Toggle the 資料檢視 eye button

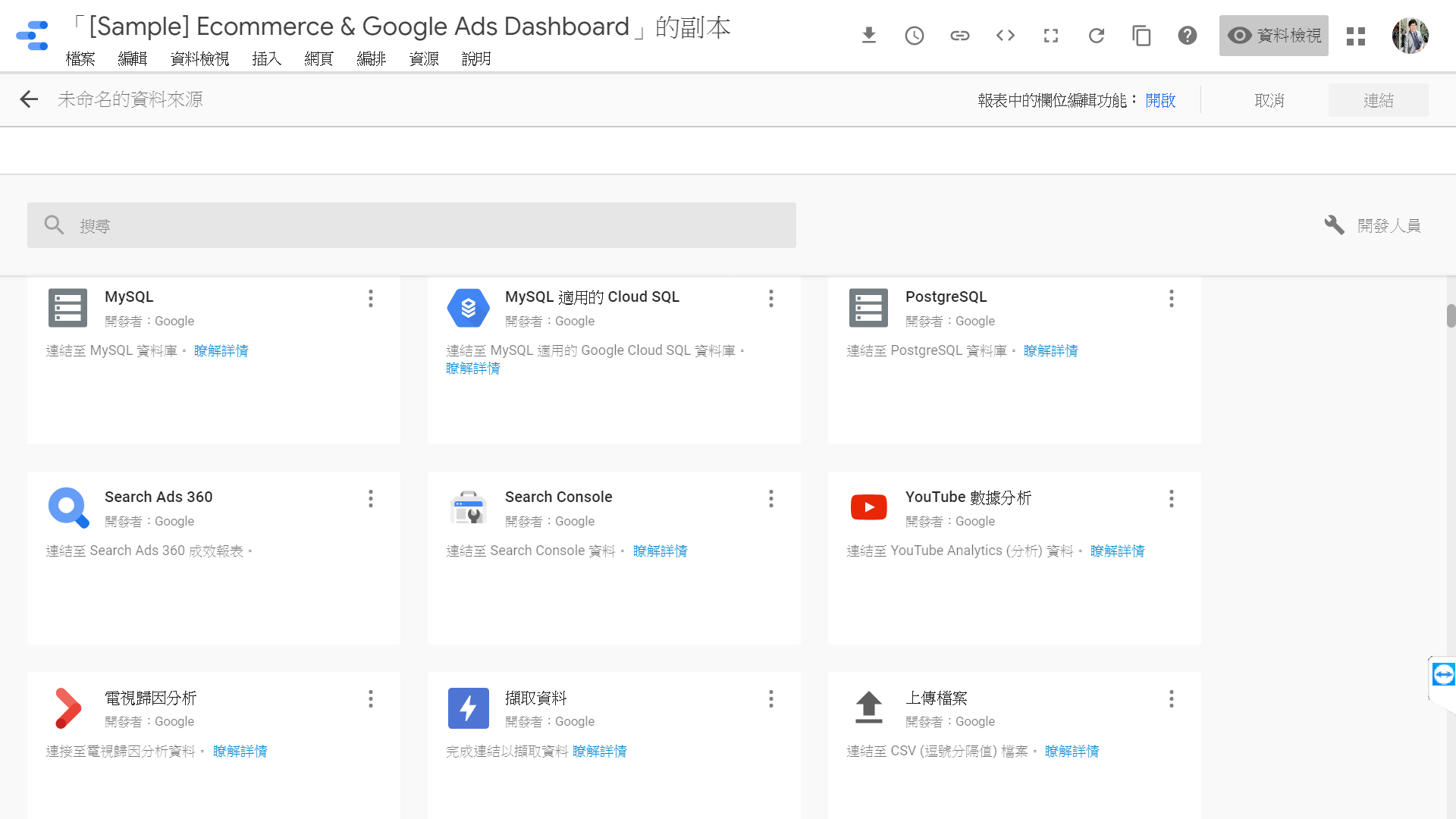tap(1274, 36)
